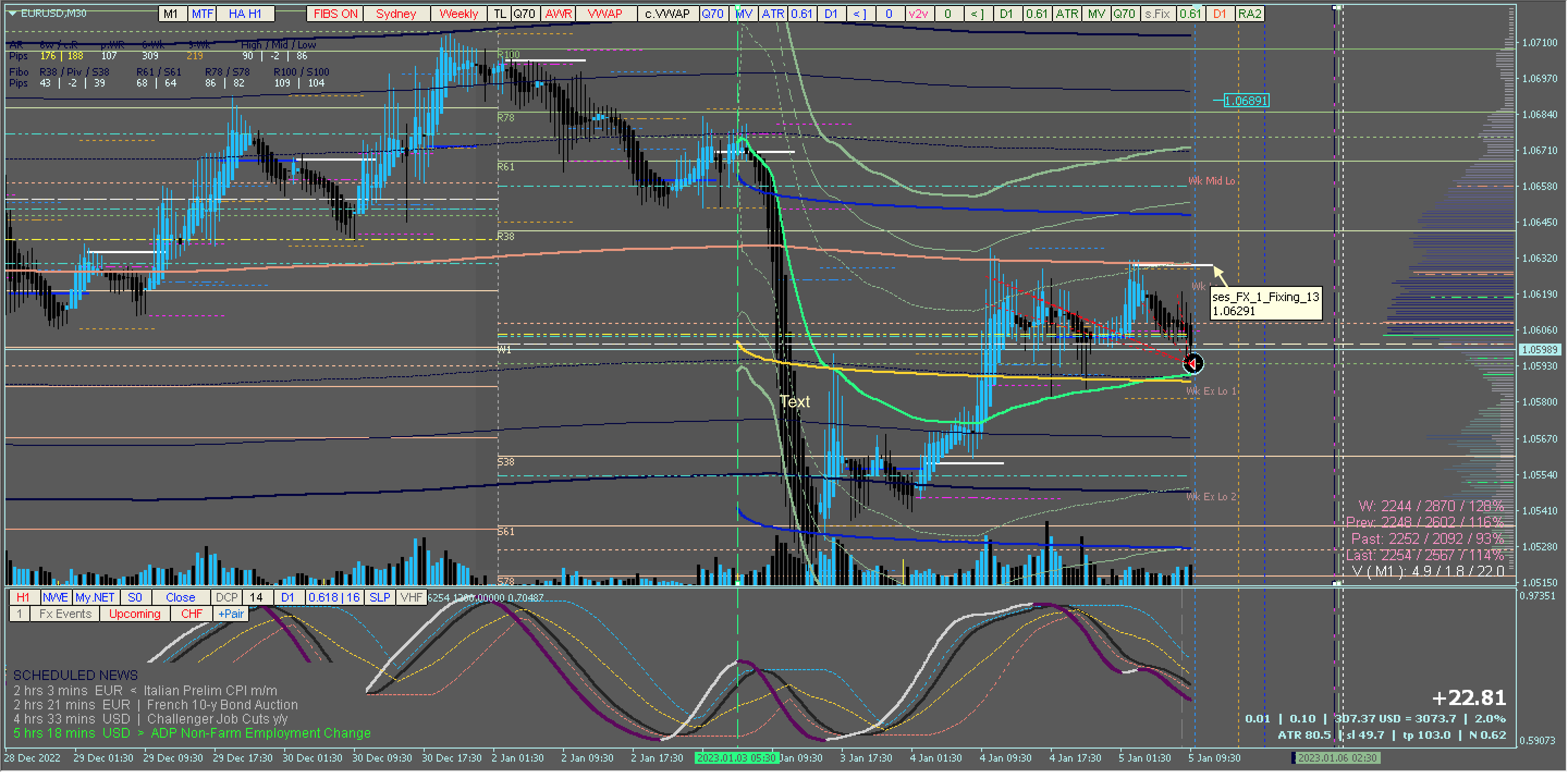Click the pink v2v button

[x=918, y=14]
